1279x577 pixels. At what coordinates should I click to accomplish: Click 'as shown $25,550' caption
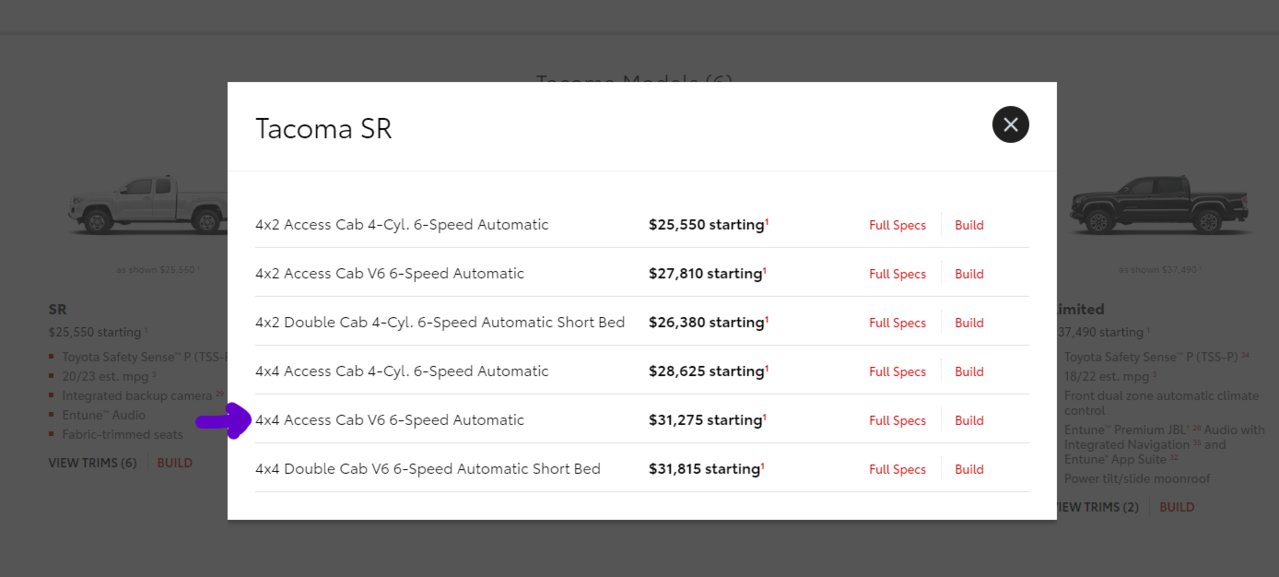[x=157, y=270]
